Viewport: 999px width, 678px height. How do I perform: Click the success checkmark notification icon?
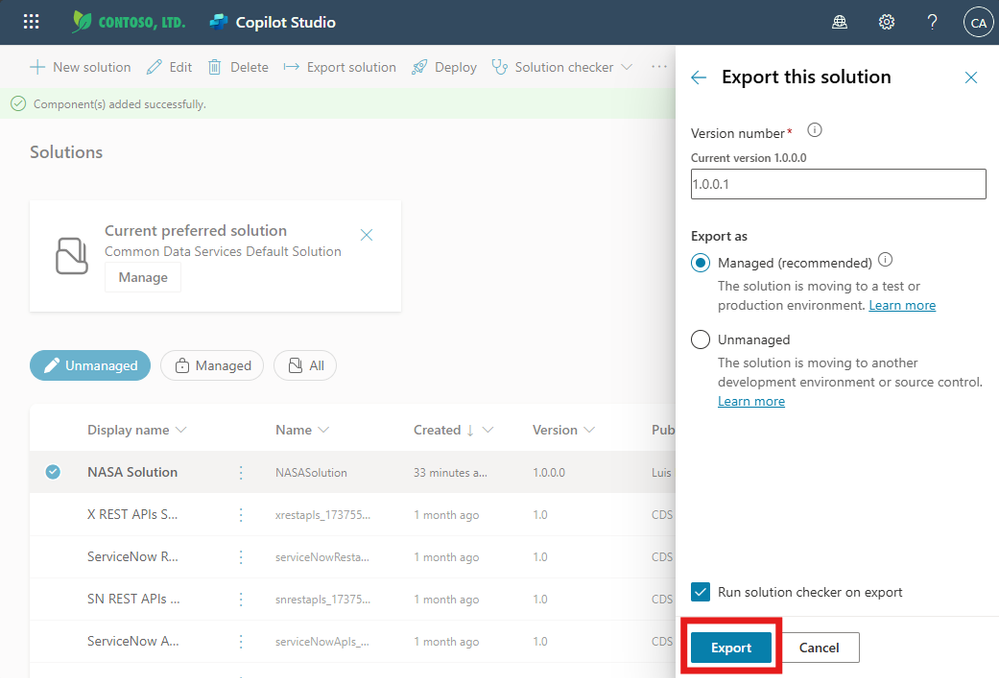point(18,104)
